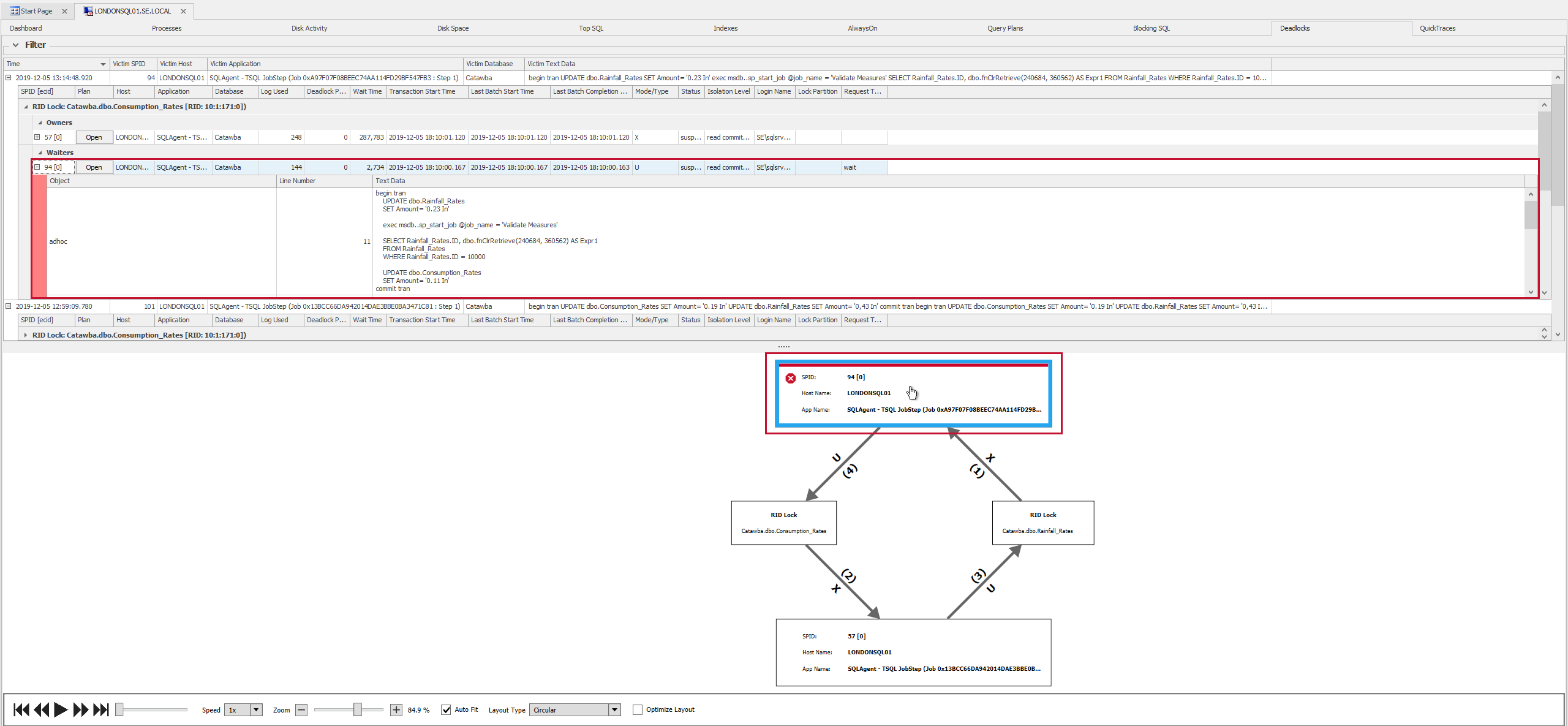The height and width of the screenshot is (726, 1568).
Task: Open the Top SQL tab
Action: point(590,28)
